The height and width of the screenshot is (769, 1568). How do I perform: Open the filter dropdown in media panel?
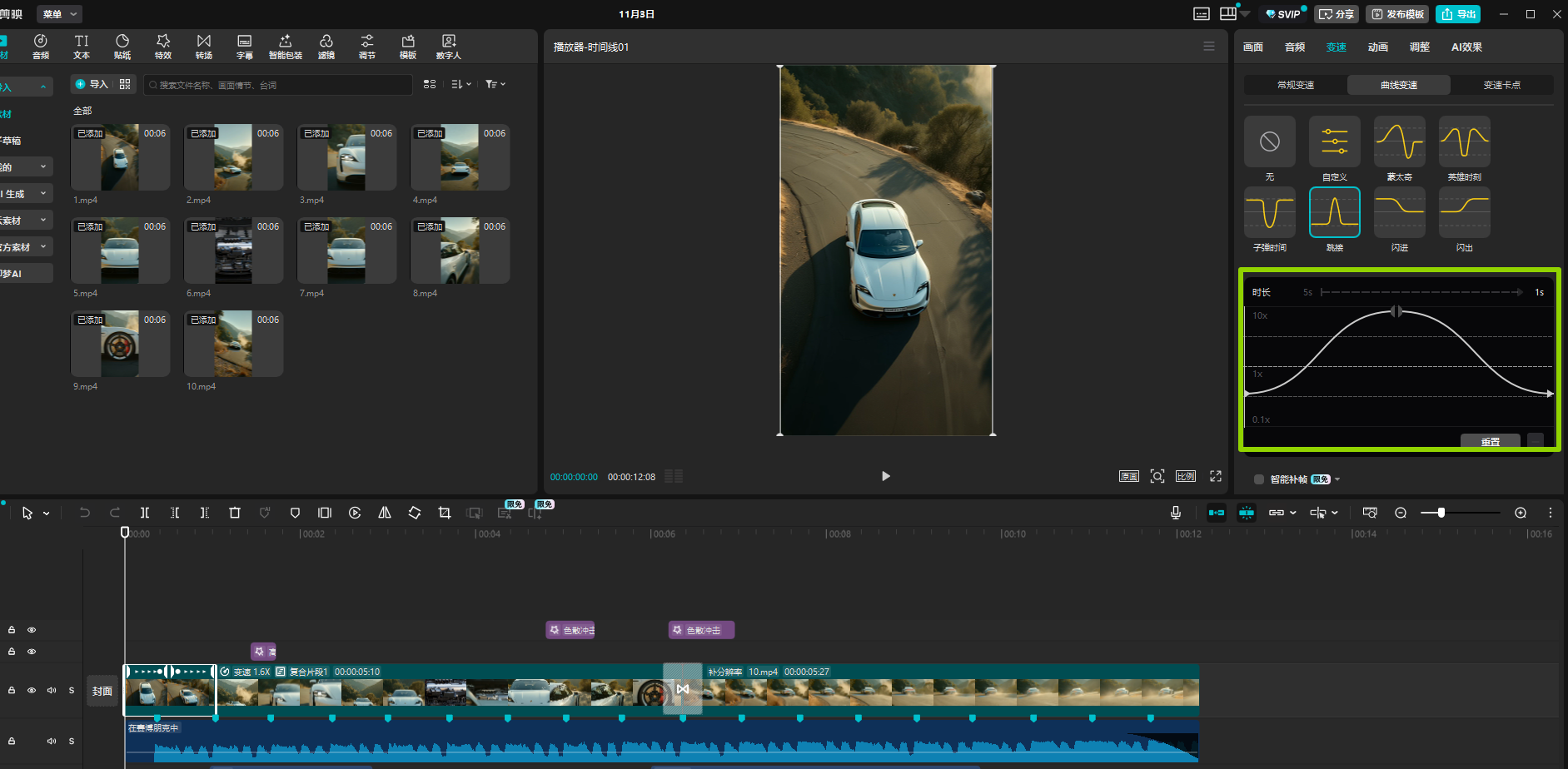pos(495,84)
